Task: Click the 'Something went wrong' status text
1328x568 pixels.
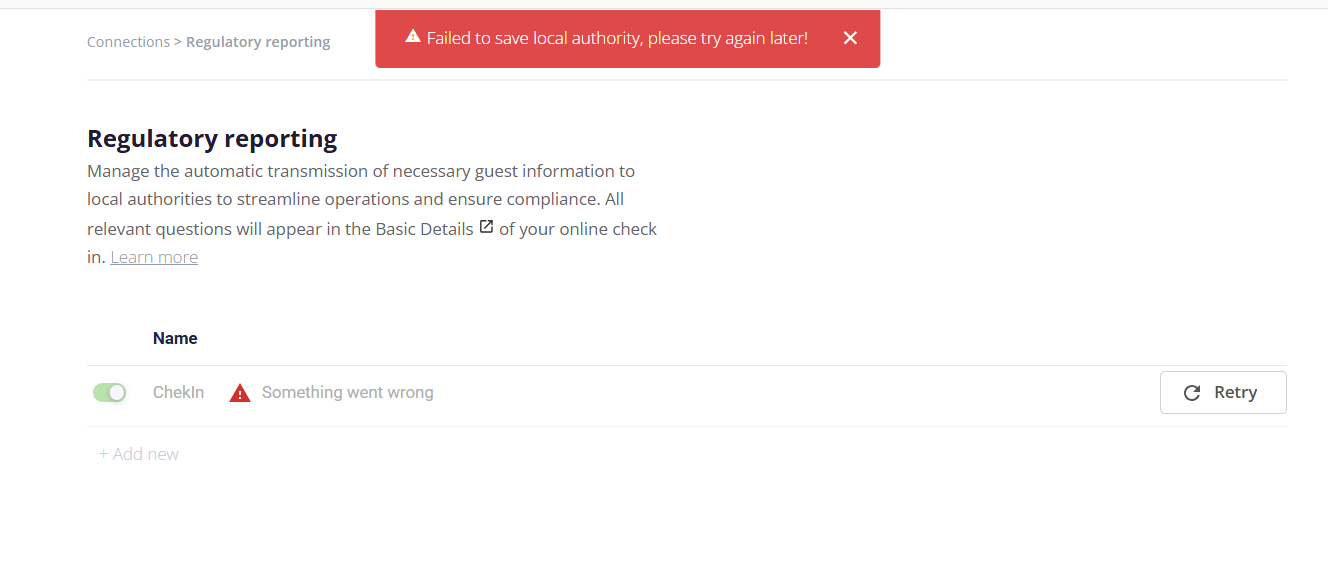Action: pyautogui.click(x=347, y=393)
